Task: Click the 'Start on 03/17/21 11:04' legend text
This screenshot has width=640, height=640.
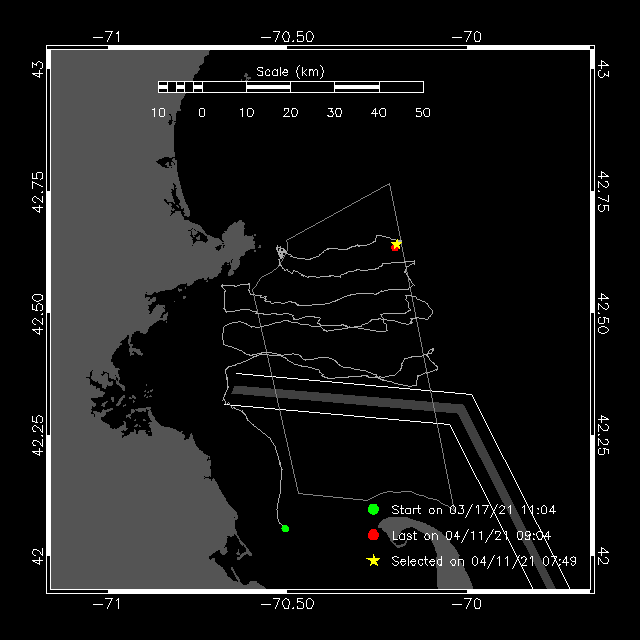Action: (473, 510)
